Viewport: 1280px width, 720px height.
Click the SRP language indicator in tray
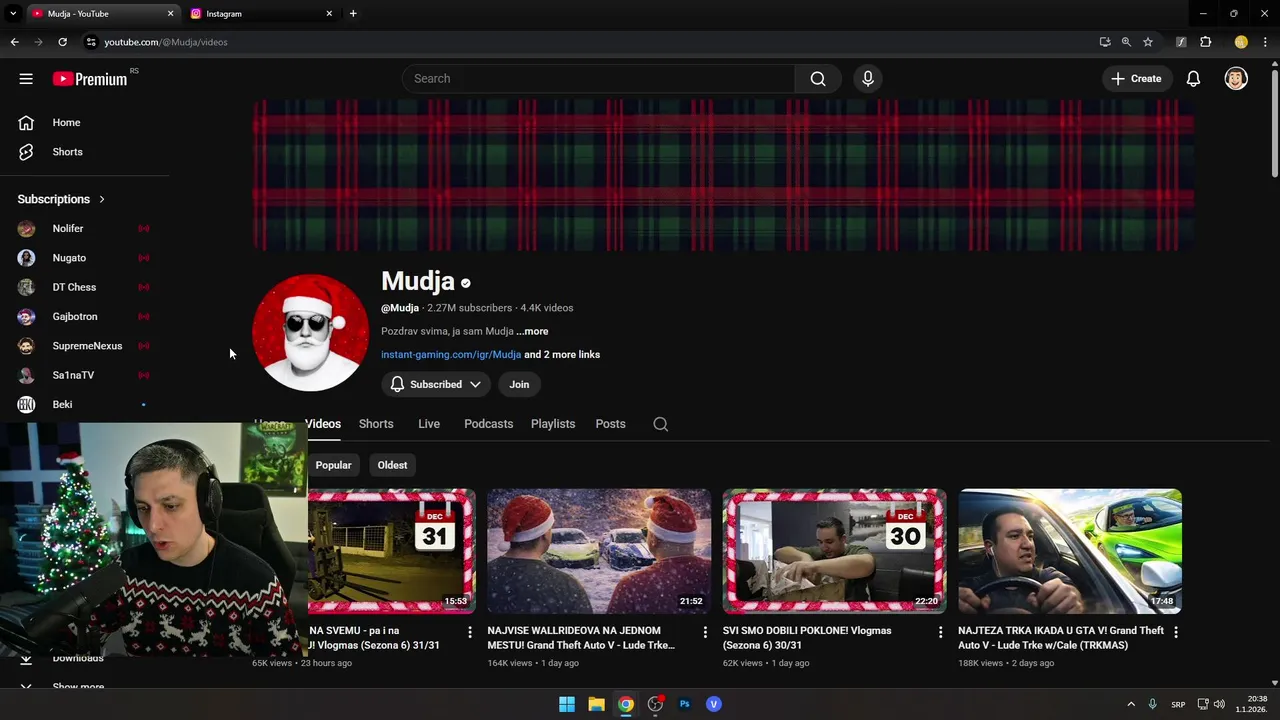(x=1178, y=704)
